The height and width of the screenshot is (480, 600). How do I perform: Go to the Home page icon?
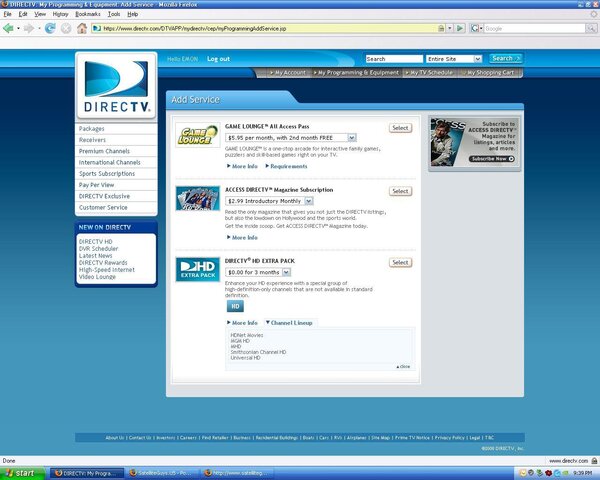[82, 28]
